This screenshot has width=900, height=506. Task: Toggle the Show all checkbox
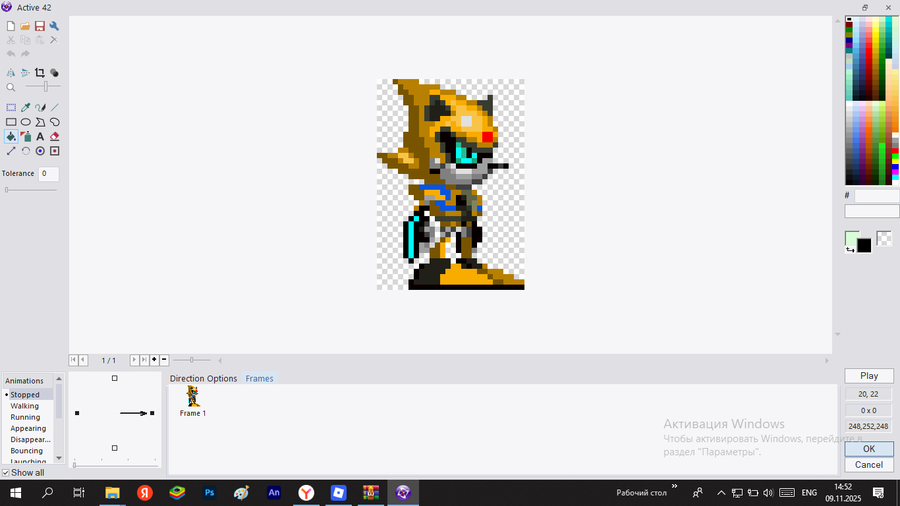(6, 473)
